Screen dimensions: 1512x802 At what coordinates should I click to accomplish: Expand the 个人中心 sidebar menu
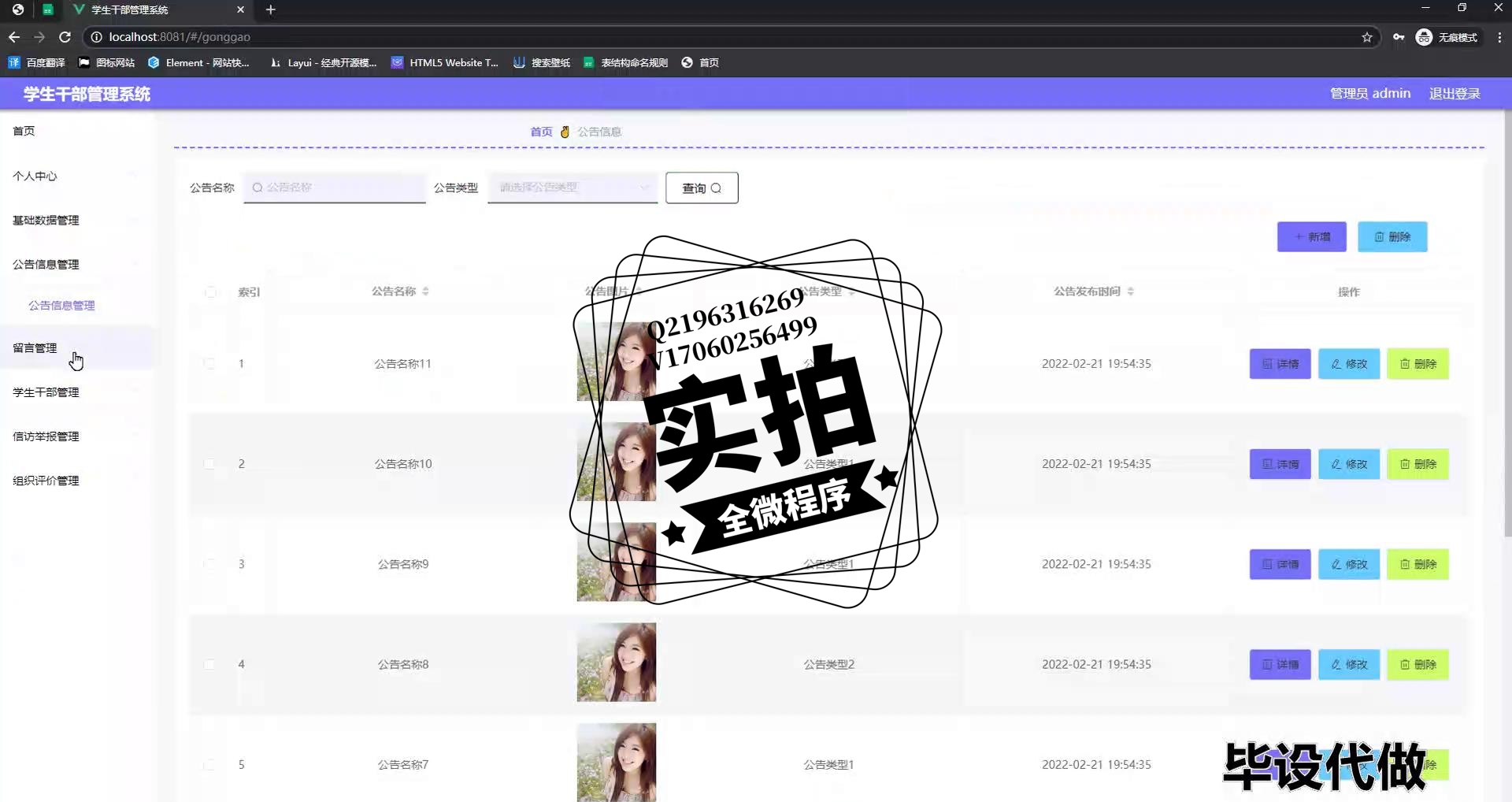pos(77,176)
